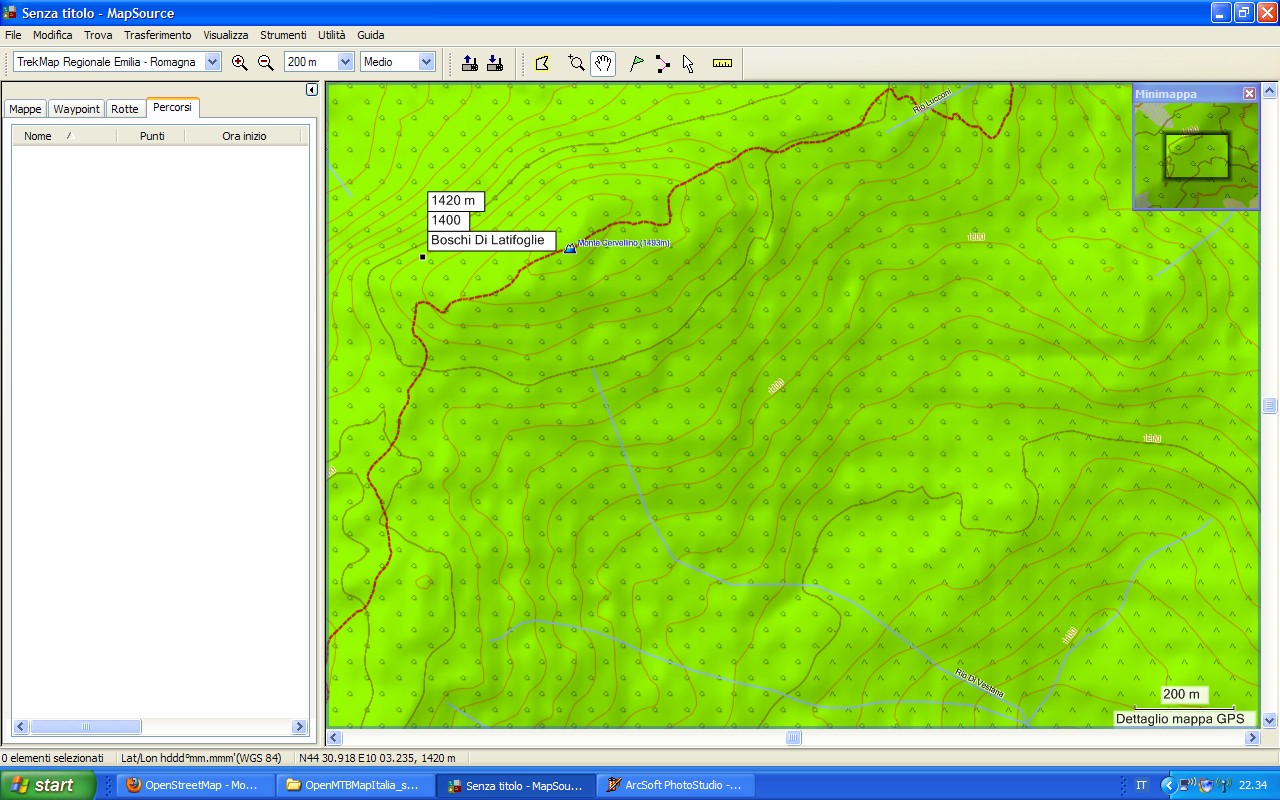Switch to OpenStreetMap Firefox taskbar window
The width and height of the screenshot is (1280, 800).
(x=197, y=785)
